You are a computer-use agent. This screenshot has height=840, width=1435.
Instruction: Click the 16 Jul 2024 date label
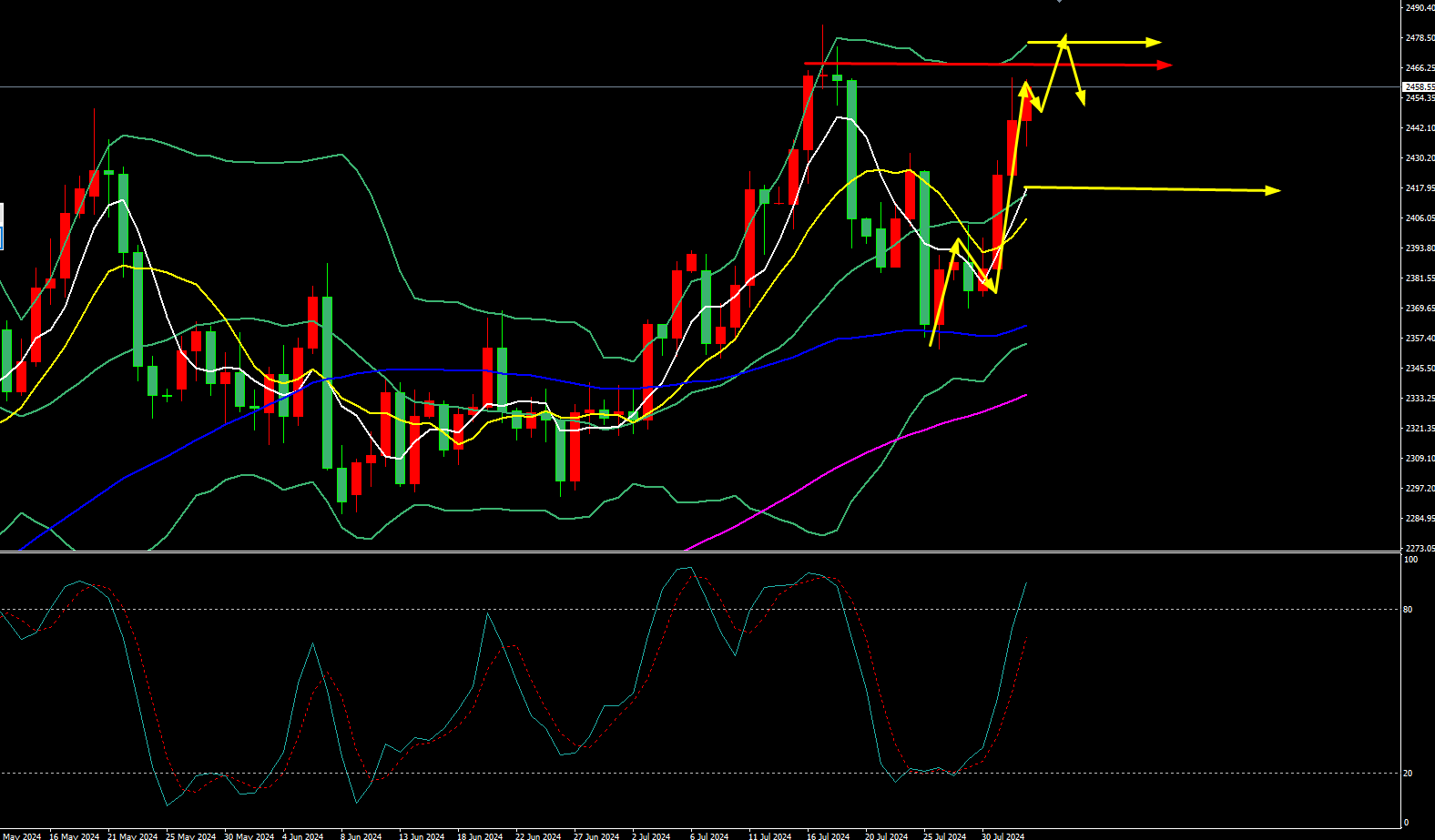click(829, 836)
